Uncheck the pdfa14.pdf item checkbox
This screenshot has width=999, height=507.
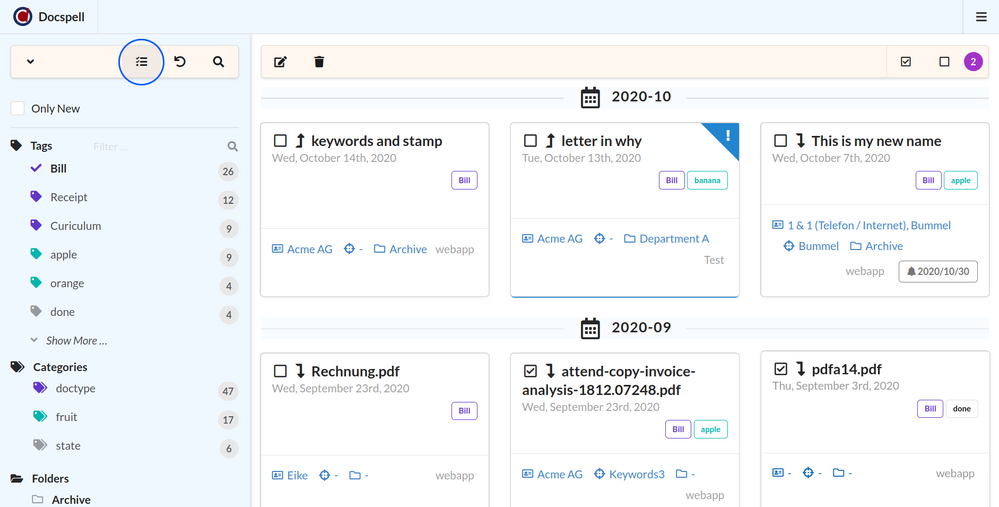tap(781, 369)
